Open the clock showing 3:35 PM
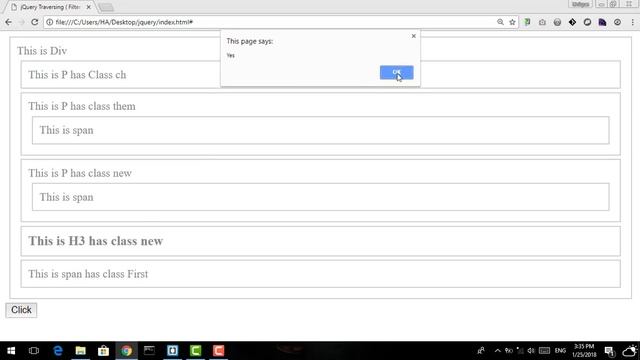Screen dimensions: 640x360 584,351
